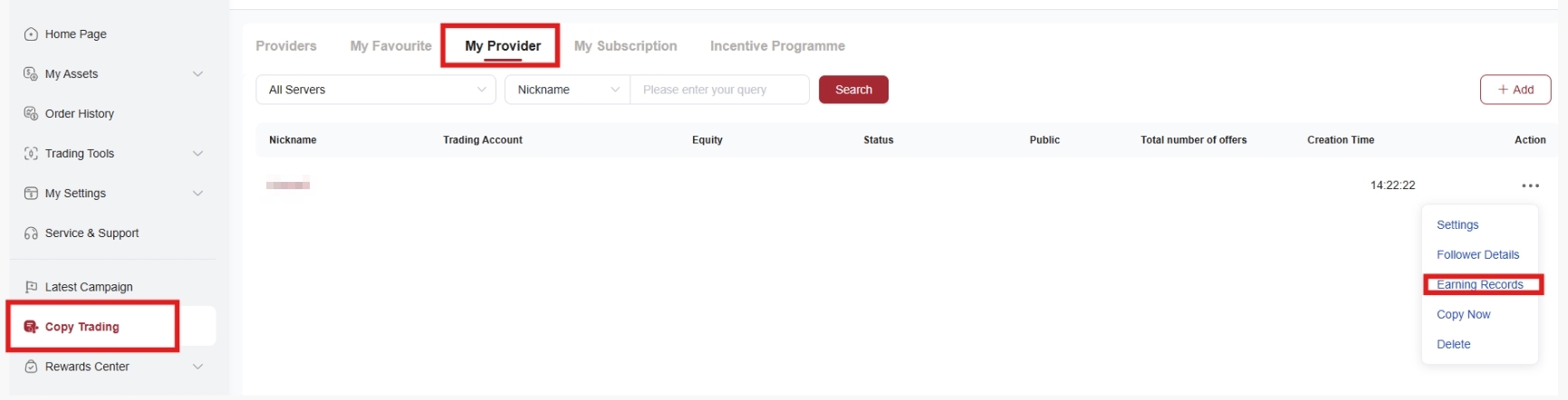Viewport: 1568px width, 400px height.
Task: Expand the My Assets submenu chevron
Action: (197, 74)
